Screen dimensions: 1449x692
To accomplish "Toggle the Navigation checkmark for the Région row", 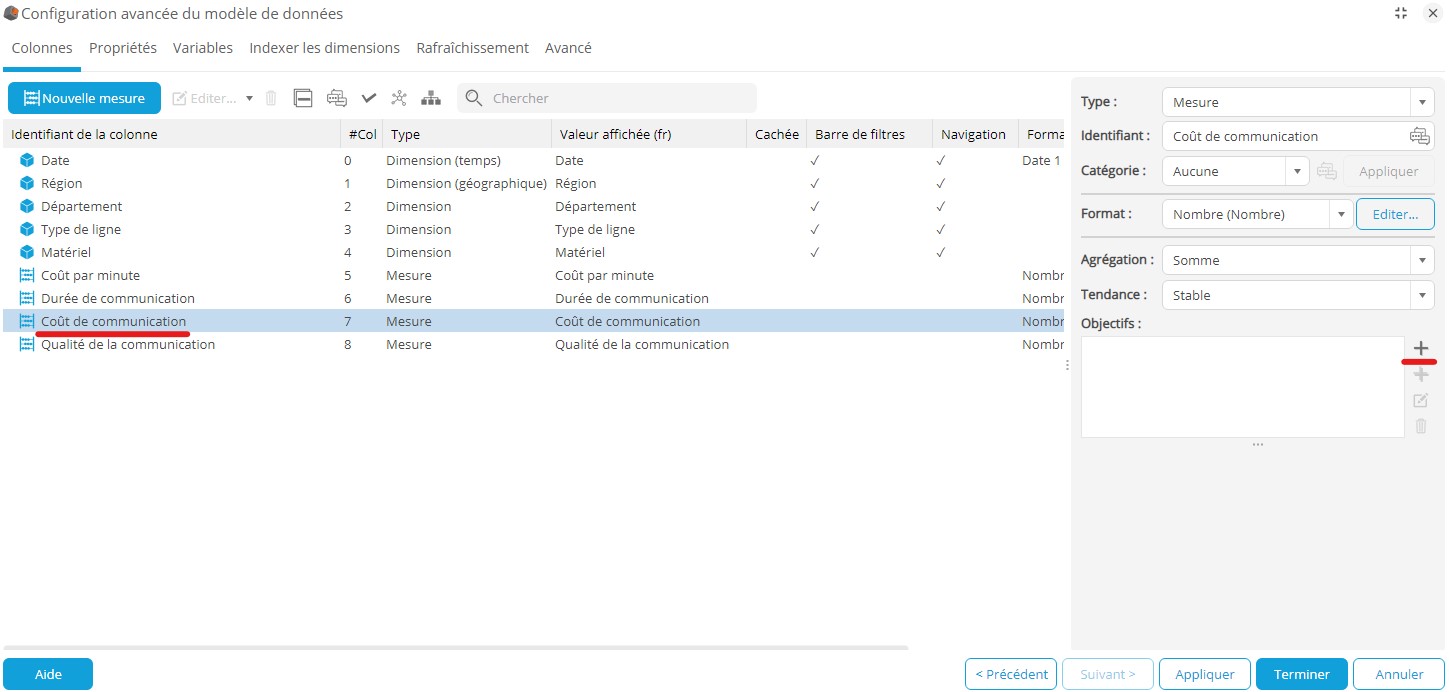I will point(940,184).
